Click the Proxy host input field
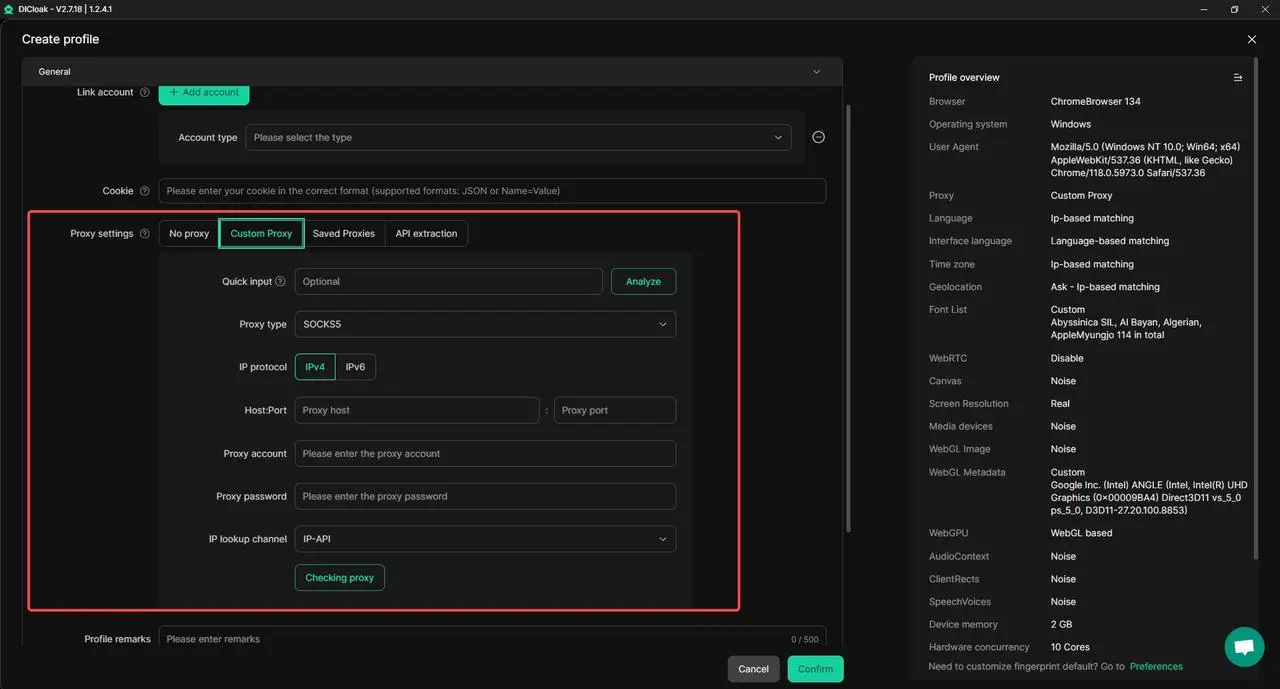This screenshot has width=1280, height=689. 417,410
